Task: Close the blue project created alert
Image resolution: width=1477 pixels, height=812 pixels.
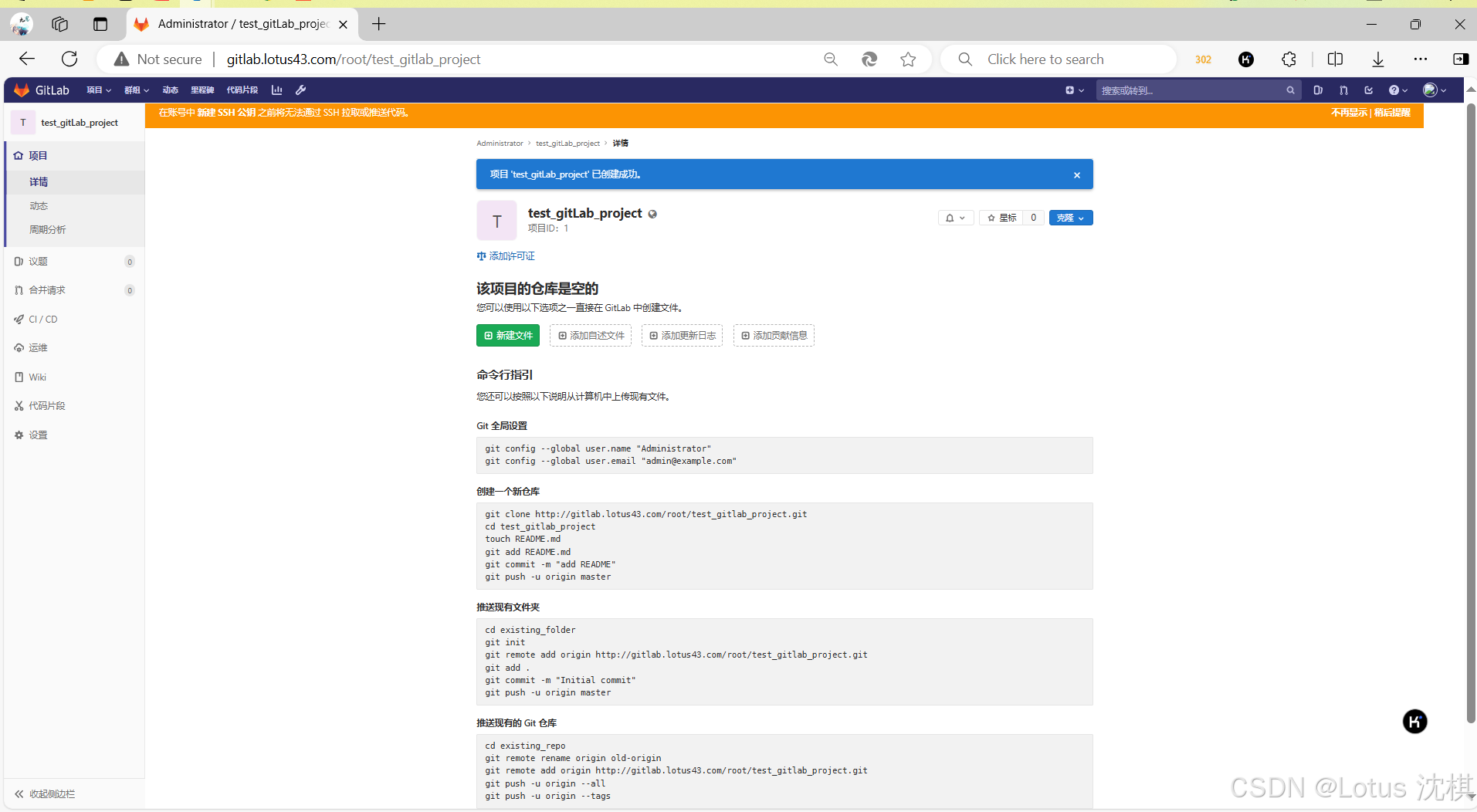Action: pyautogui.click(x=1077, y=175)
